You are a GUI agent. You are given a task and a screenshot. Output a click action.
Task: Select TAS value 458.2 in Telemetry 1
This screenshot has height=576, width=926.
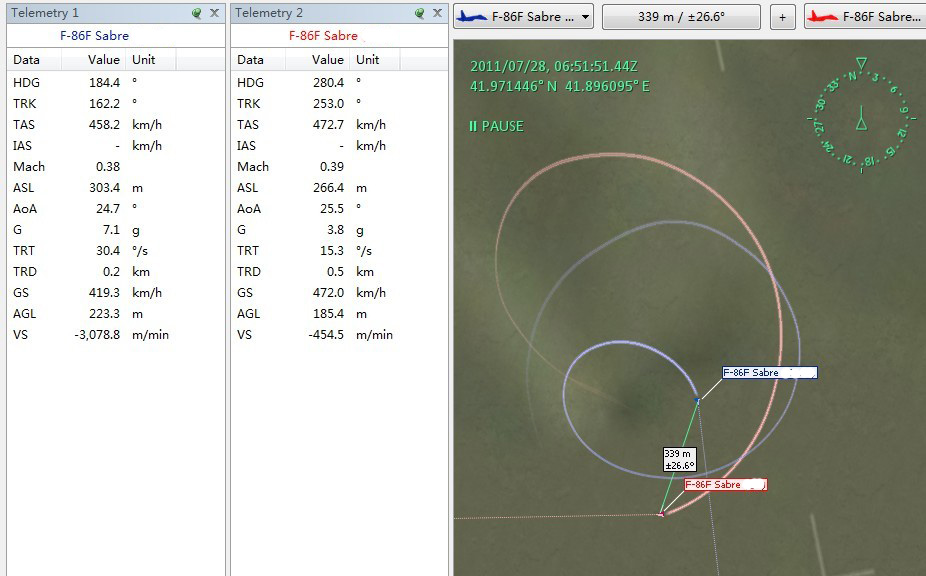[105, 125]
